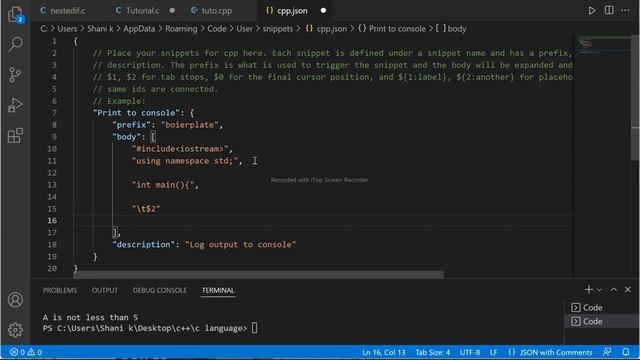Viewport: 640px width, 360px height.
Task: Open errors and warnings count in status bar
Action: [x=26, y=352]
